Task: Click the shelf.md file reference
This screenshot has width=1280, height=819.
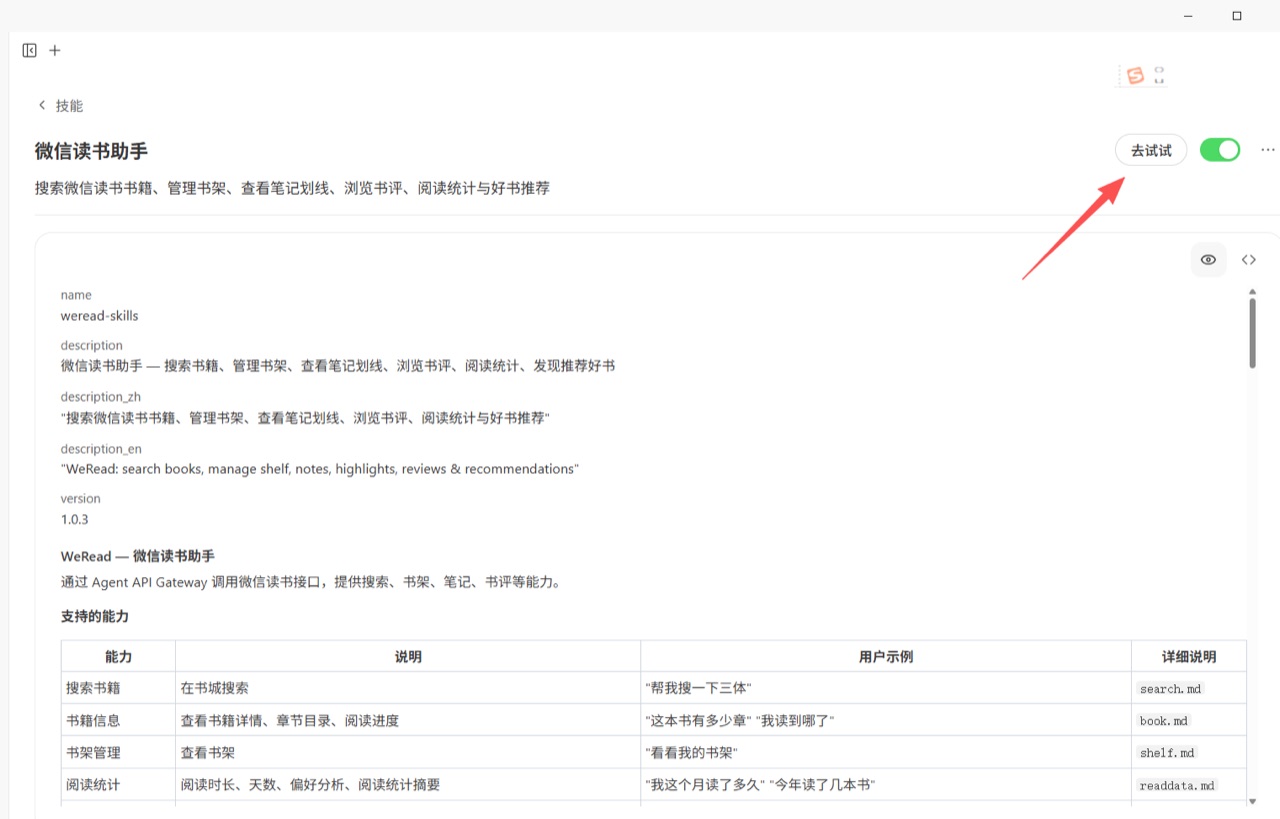Action: coord(1168,752)
